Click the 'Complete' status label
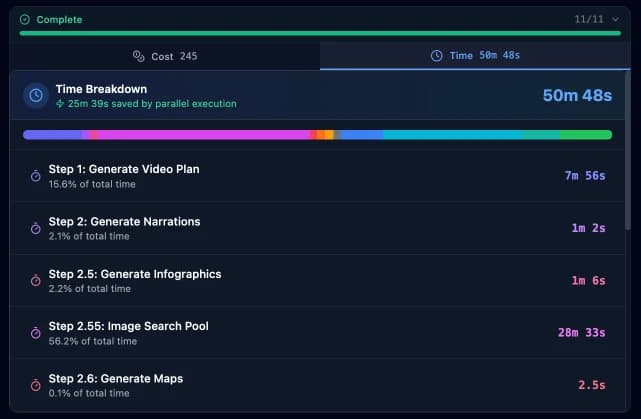This screenshot has width=641, height=419. [x=59, y=20]
